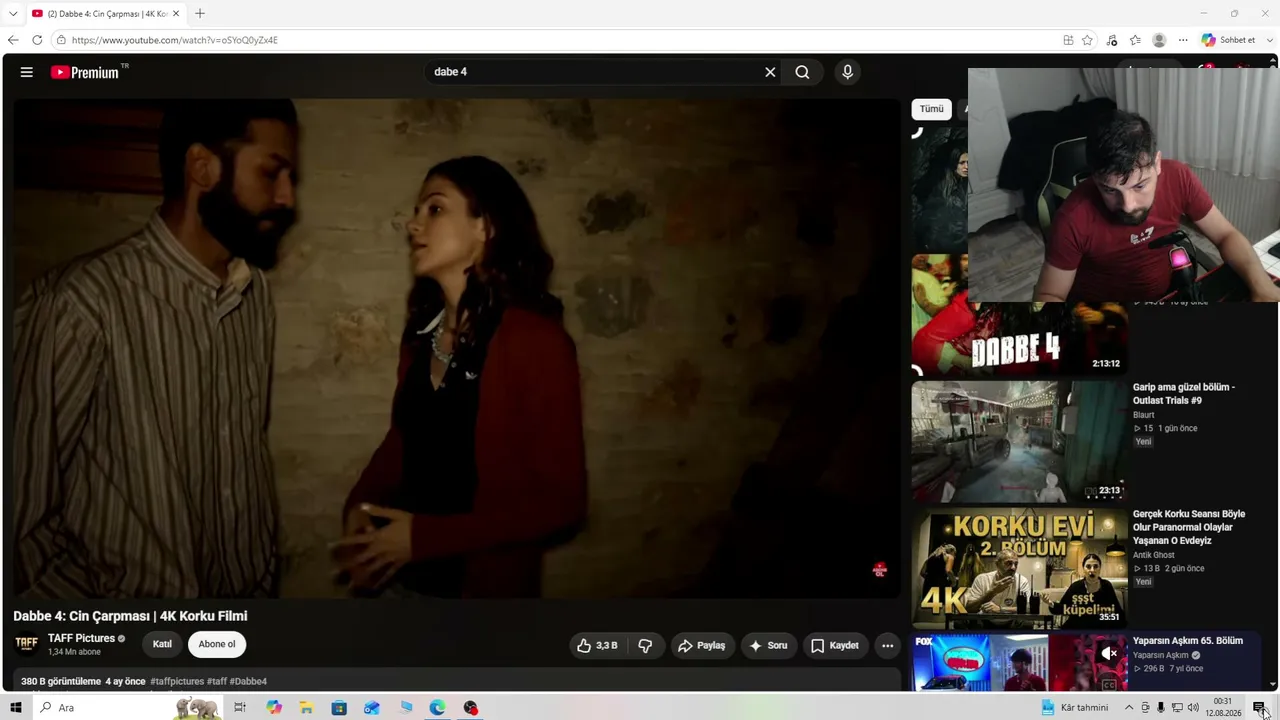1280x720 pixels.
Task: Open the Edge settings and more ellipsis
Action: coord(1183,40)
